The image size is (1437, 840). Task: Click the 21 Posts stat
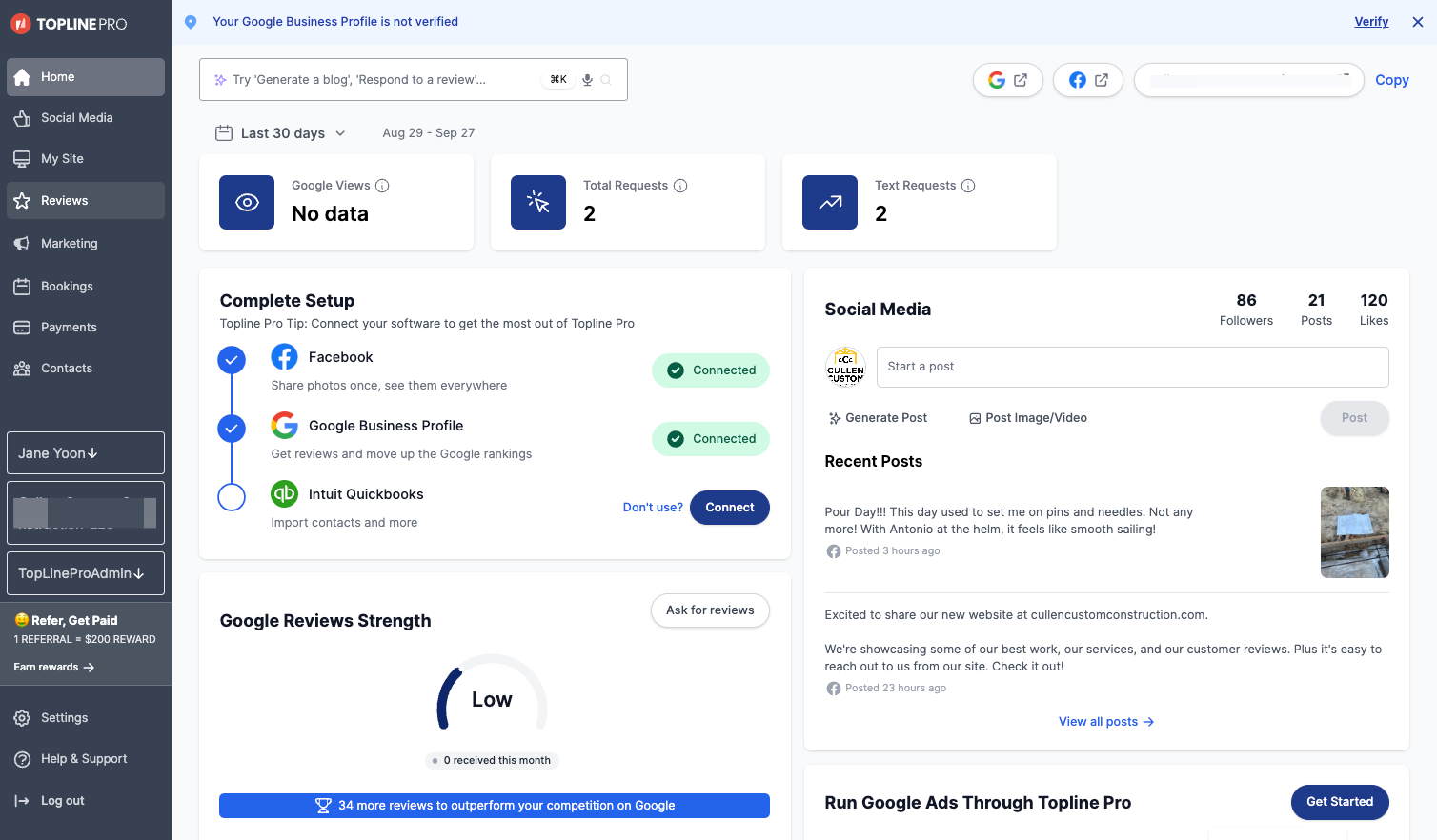click(x=1317, y=310)
